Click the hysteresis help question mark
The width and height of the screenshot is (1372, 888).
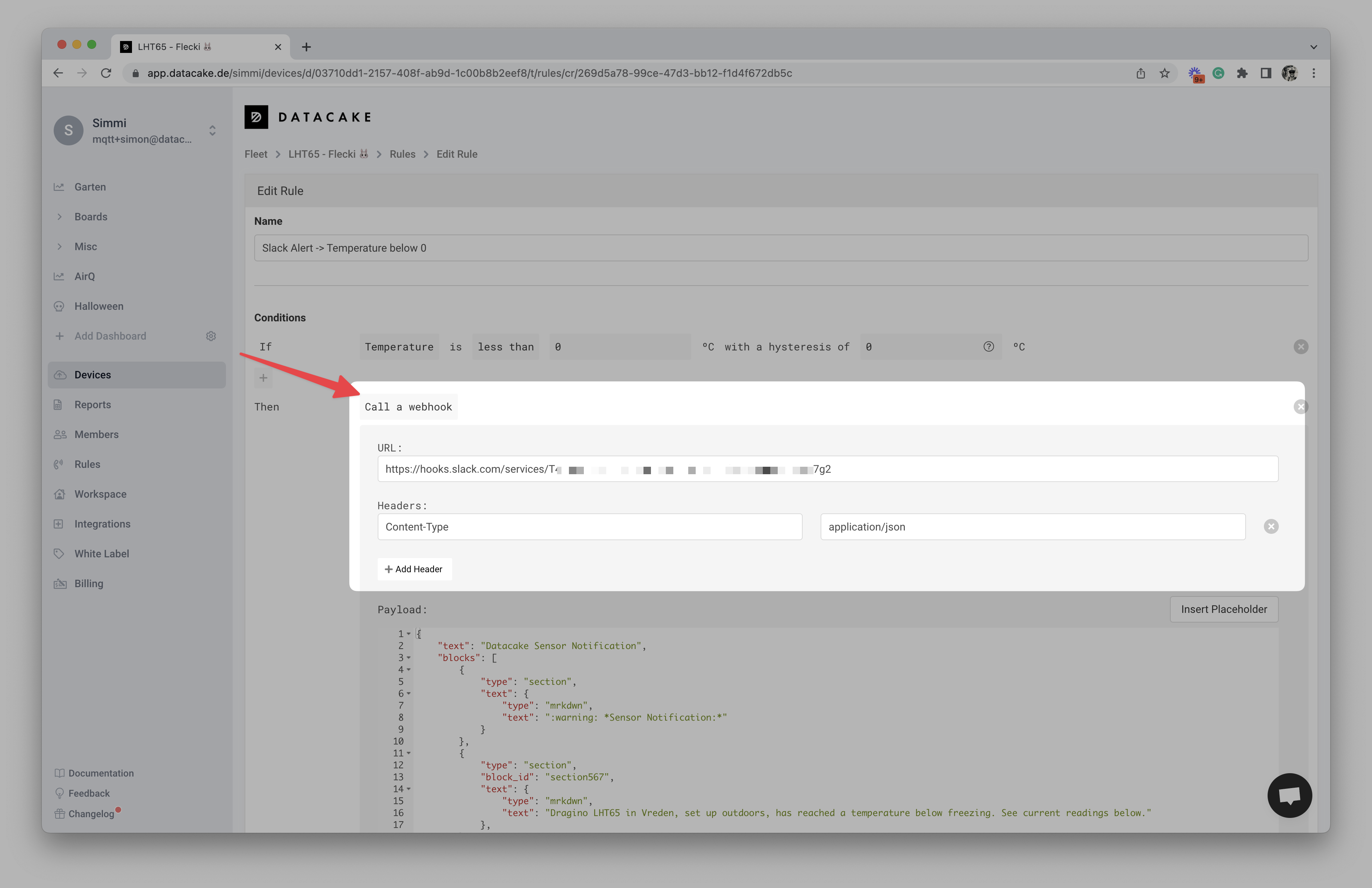click(988, 346)
